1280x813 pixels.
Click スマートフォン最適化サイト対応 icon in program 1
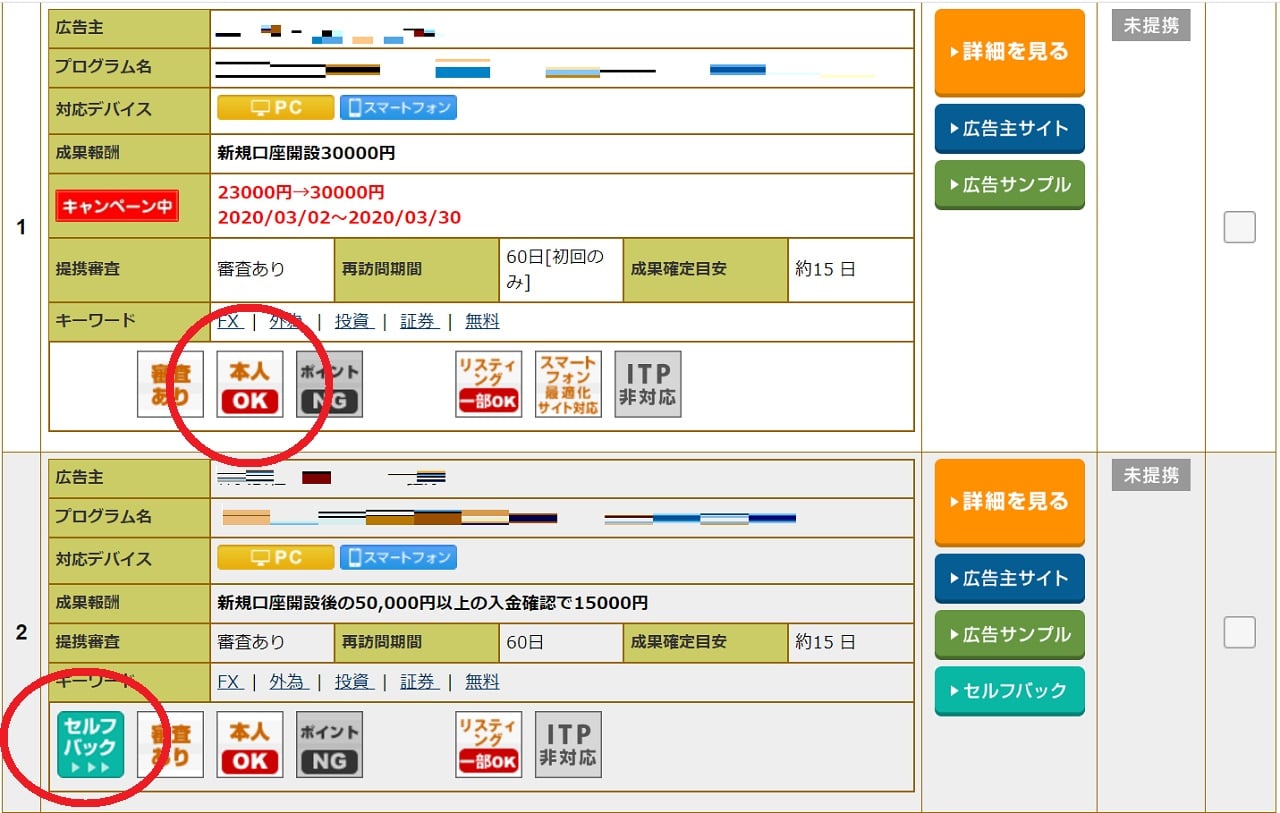568,384
